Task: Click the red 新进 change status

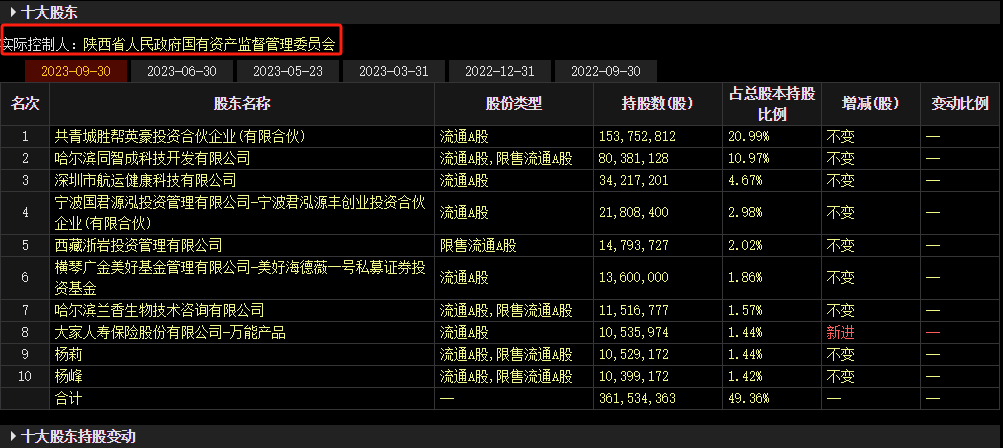Action: tap(841, 332)
